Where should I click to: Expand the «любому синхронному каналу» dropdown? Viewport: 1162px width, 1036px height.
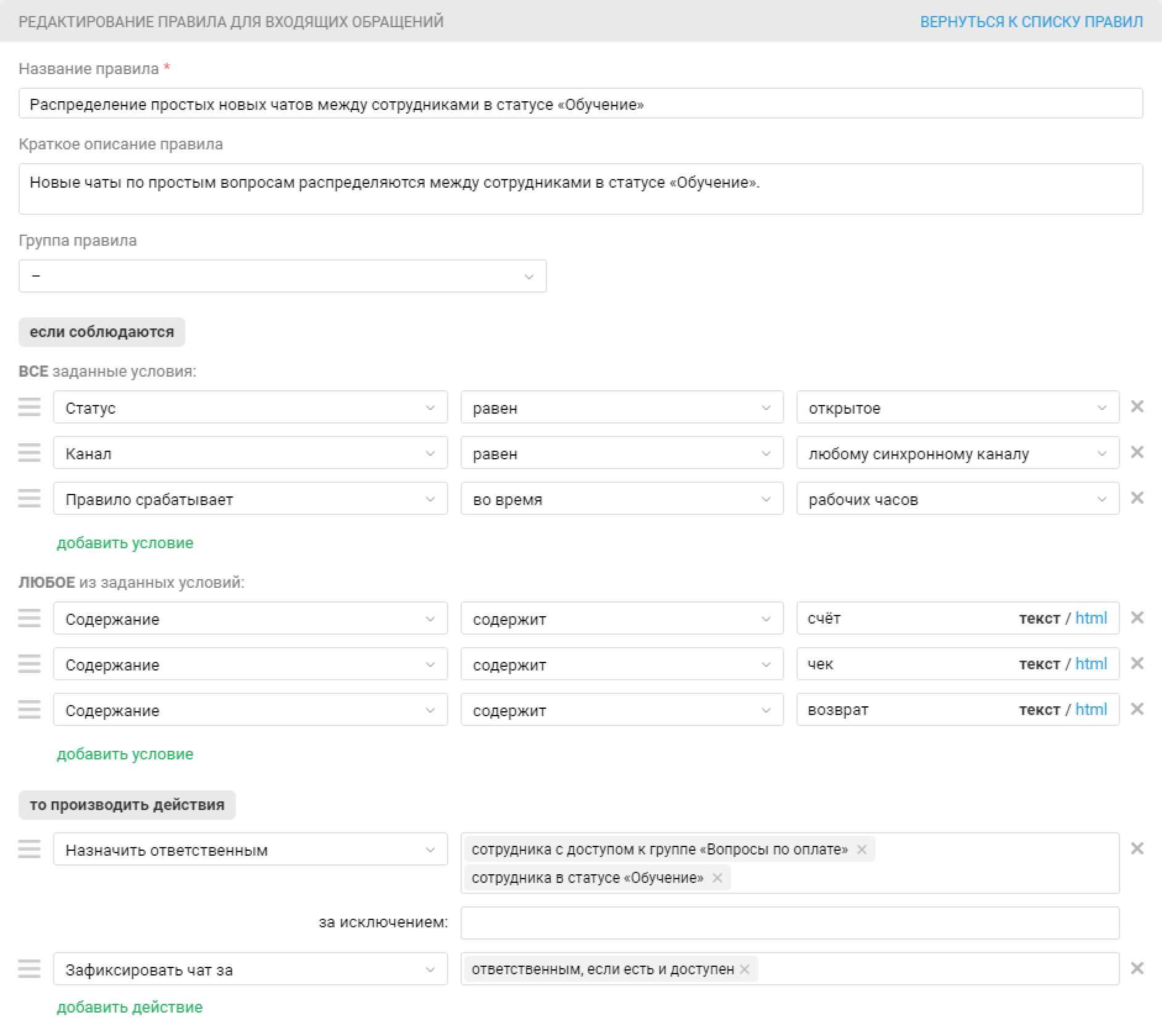click(x=957, y=454)
